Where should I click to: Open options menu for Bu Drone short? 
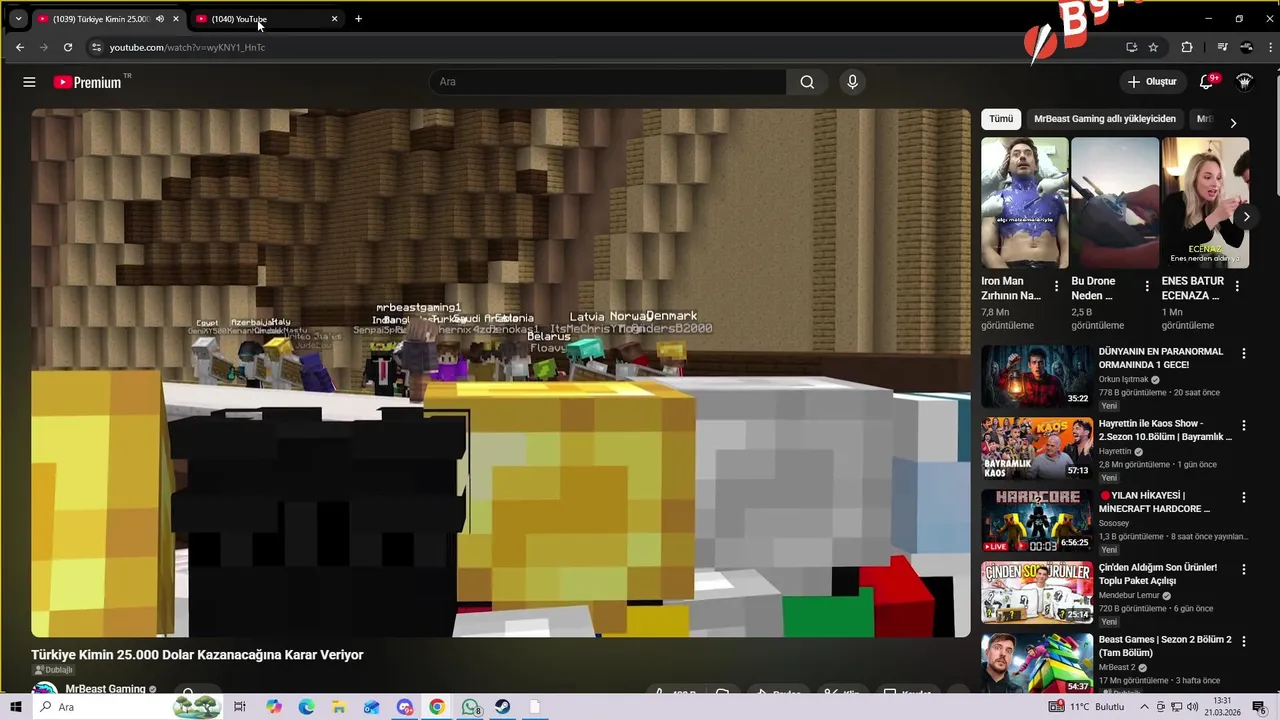point(1146,286)
